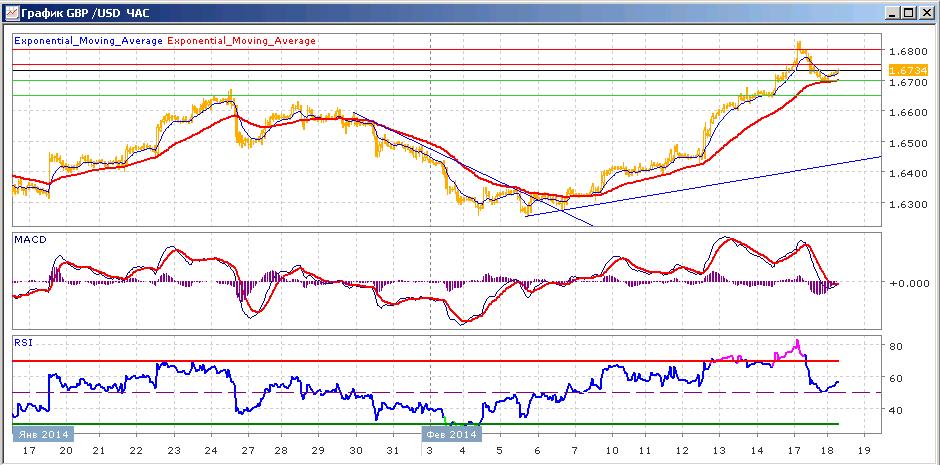
Task: Click the RSI 60 level label
Action: tap(896, 379)
